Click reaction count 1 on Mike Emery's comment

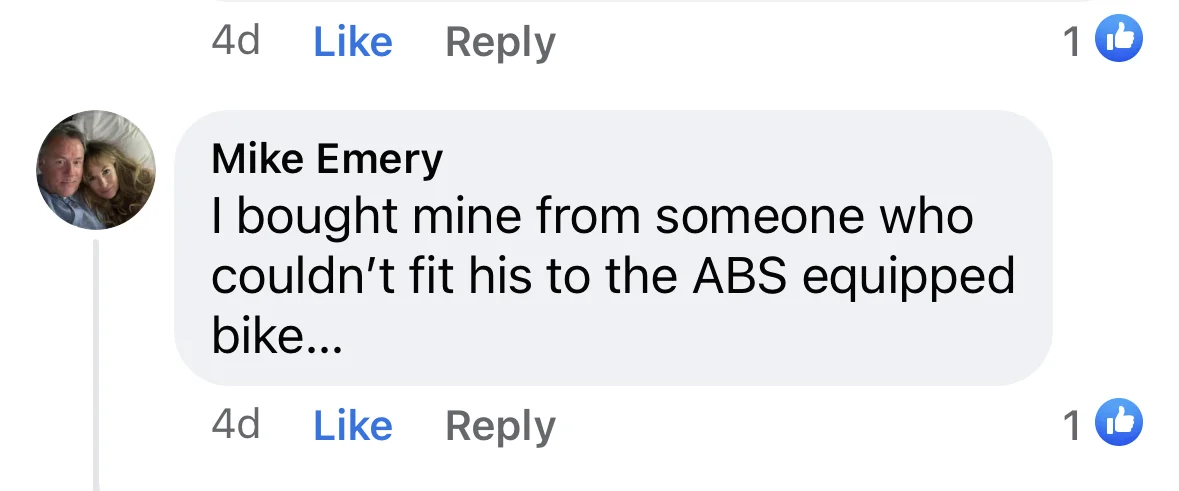pyautogui.click(x=1072, y=426)
